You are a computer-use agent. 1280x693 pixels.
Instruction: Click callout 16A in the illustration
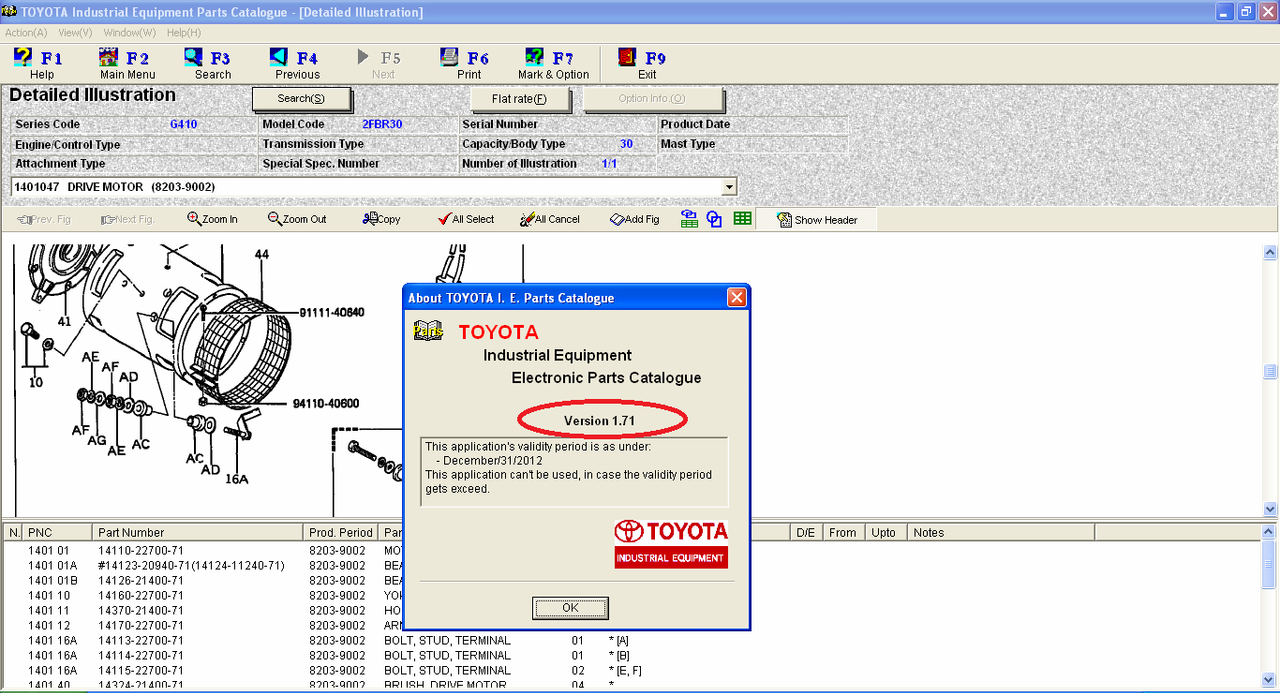pyautogui.click(x=236, y=479)
